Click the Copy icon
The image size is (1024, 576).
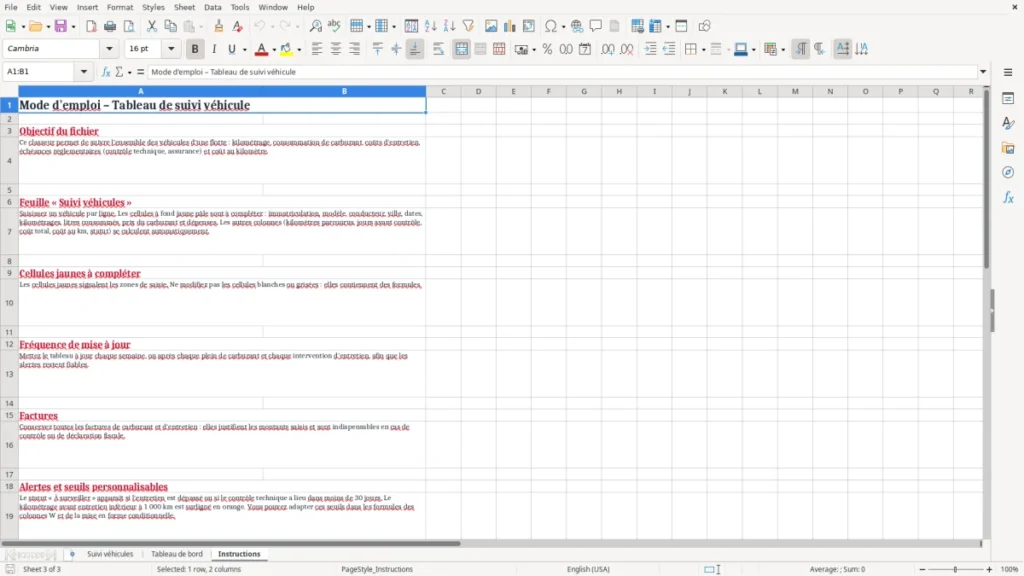coord(170,26)
